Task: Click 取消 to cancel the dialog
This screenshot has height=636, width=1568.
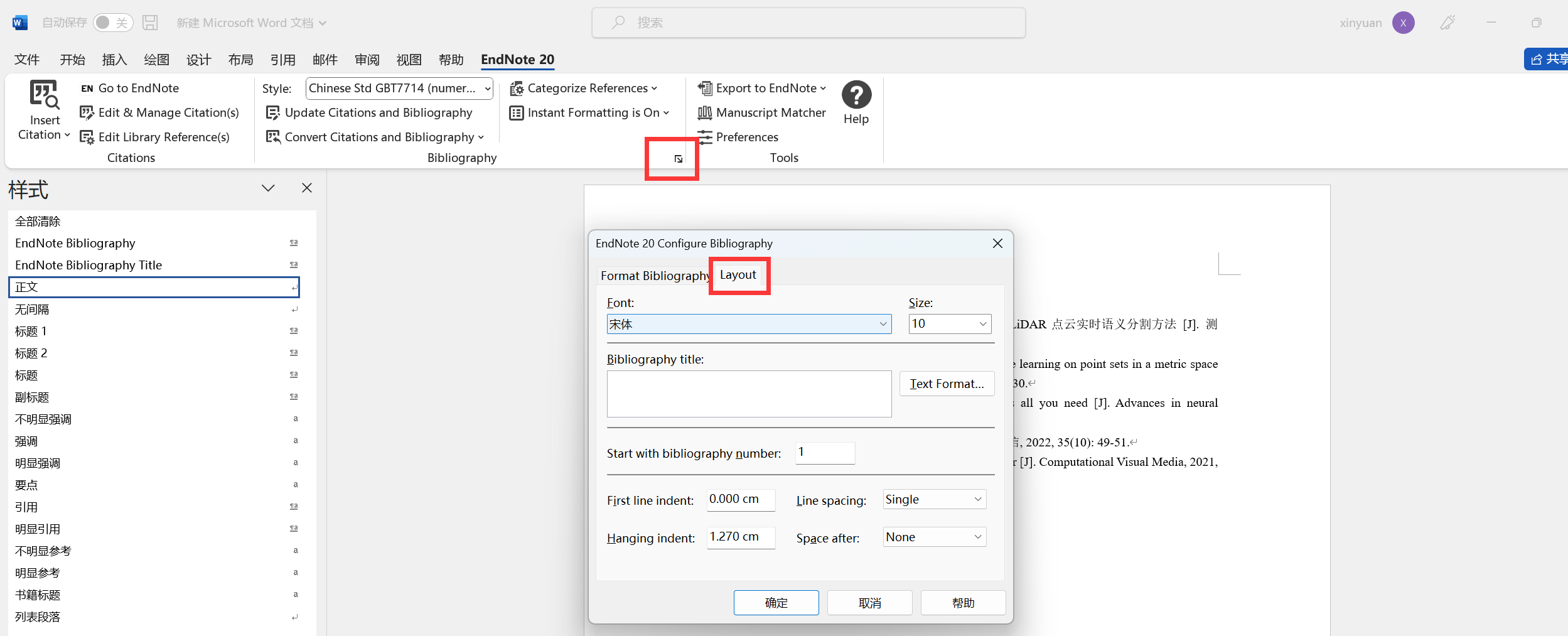Action: click(x=869, y=603)
